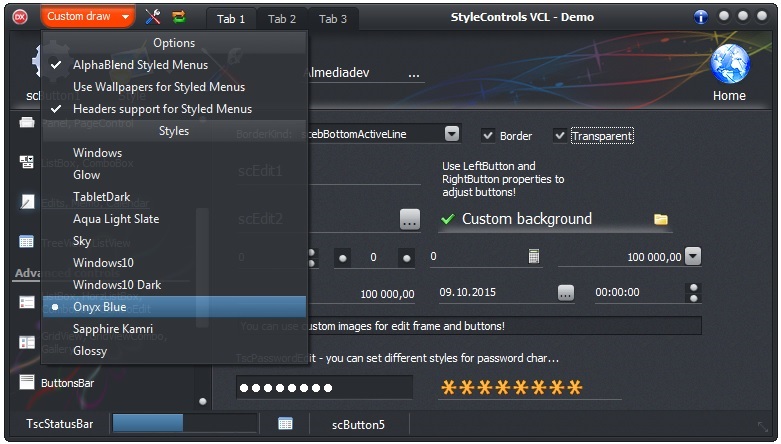Screen dimensions: 781x444
Task: Click the green-orange swap arrows icon
Action: coord(179,17)
